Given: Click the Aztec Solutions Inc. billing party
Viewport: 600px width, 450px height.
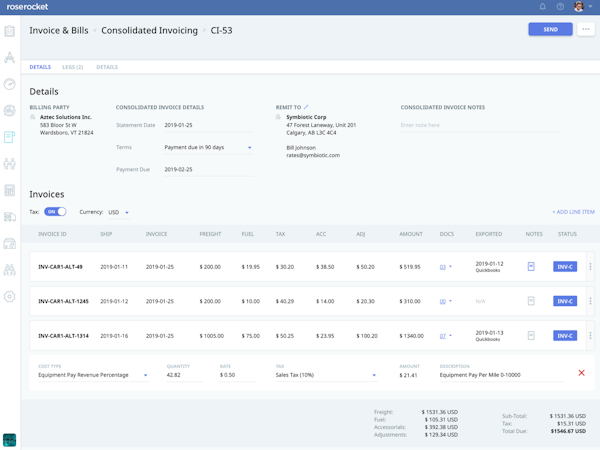Looking at the screenshot, I should point(66,117).
